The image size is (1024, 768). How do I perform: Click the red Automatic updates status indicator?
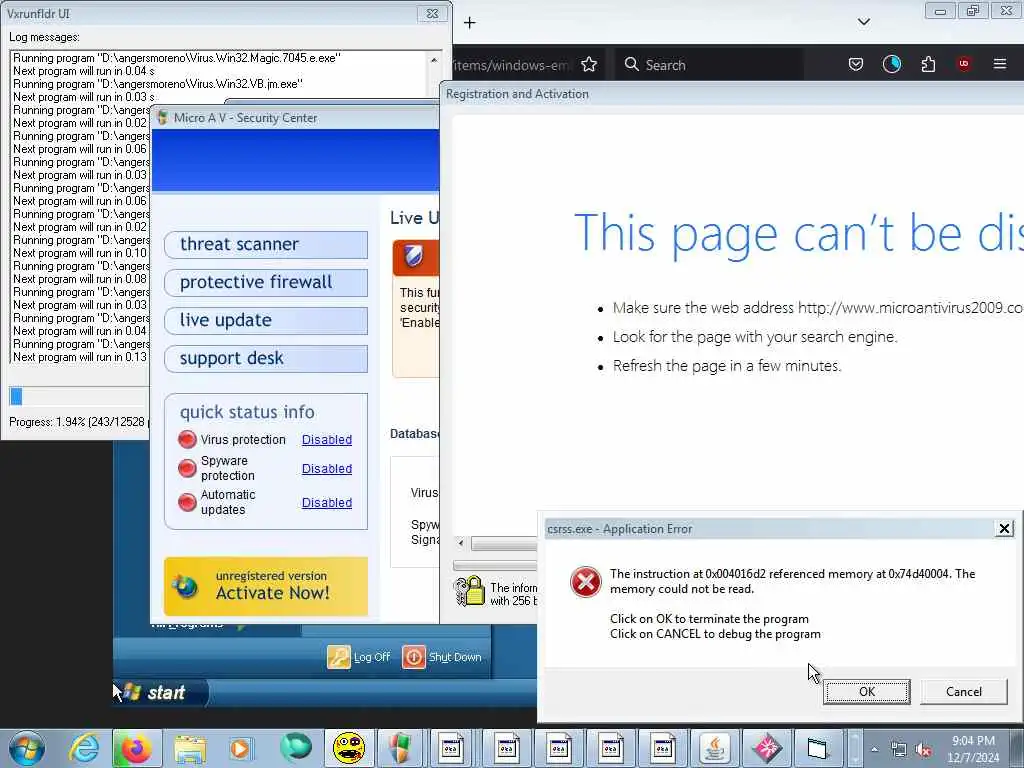coord(187,502)
